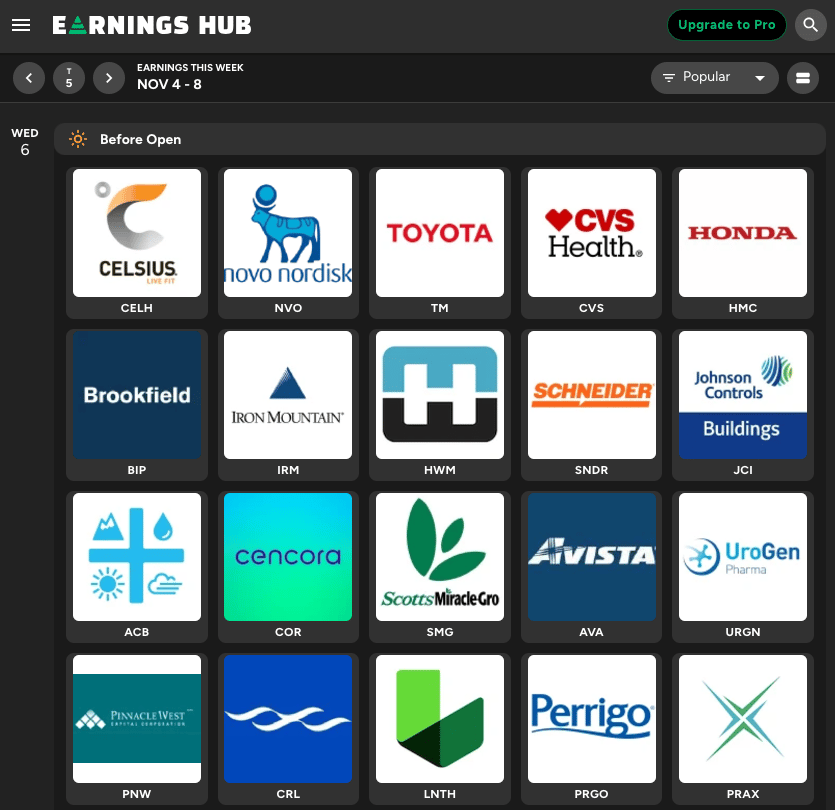Open the Schneider SNDR card
The width and height of the screenshot is (835, 810).
click(x=591, y=405)
